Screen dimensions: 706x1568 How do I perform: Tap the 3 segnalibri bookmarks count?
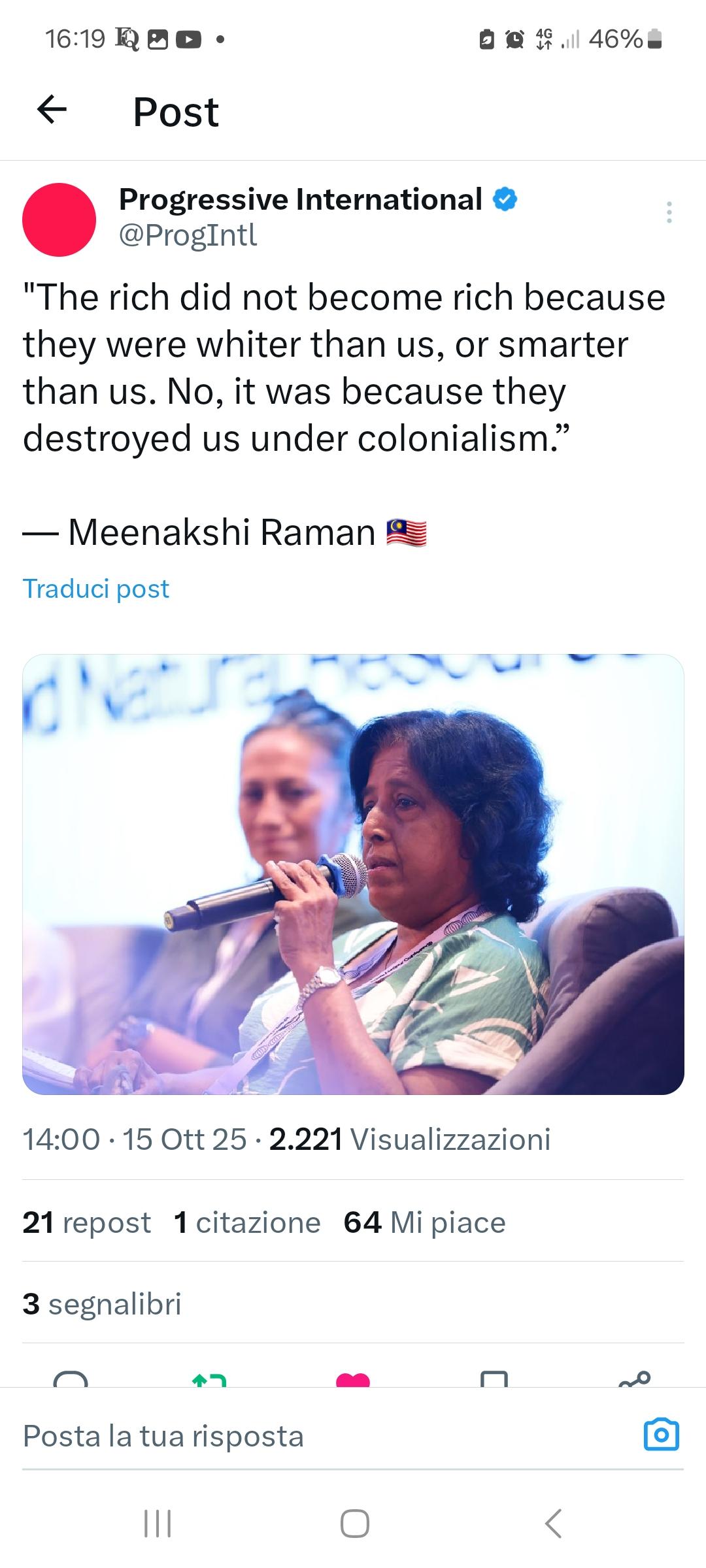102,1304
